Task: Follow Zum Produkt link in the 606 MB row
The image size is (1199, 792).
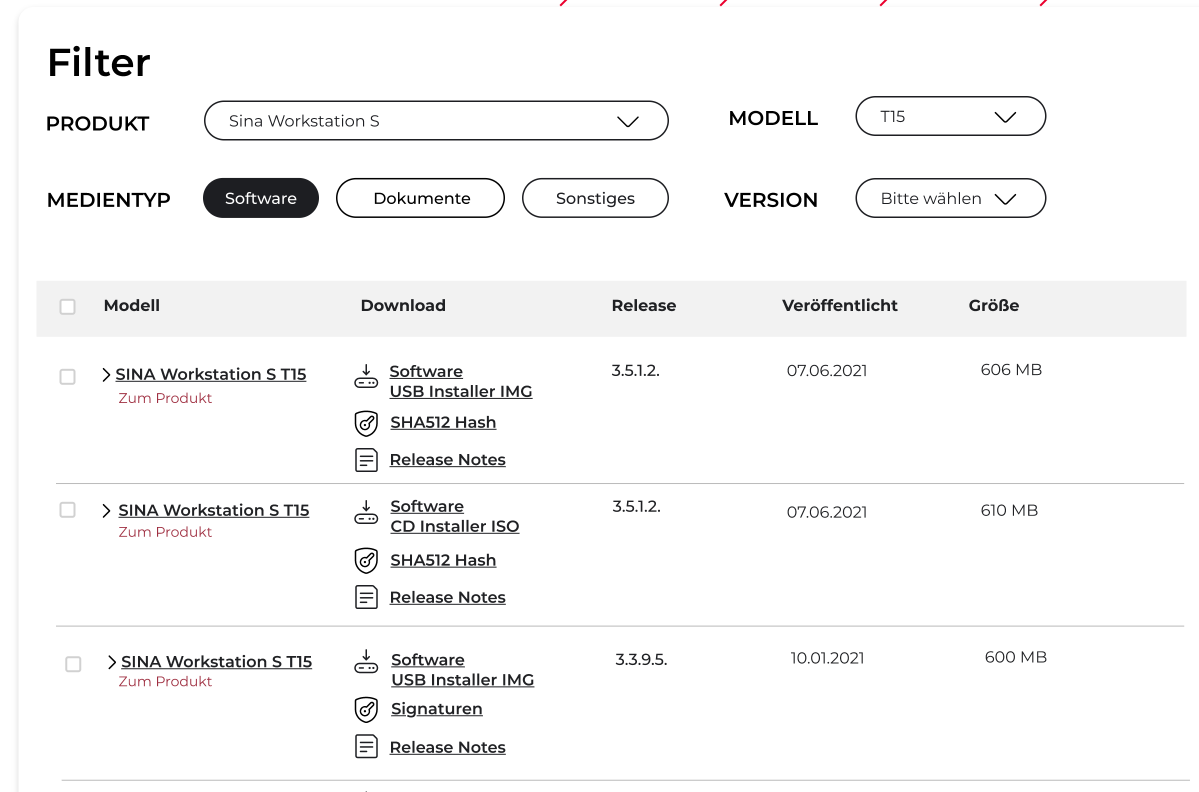Action: (165, 398)
